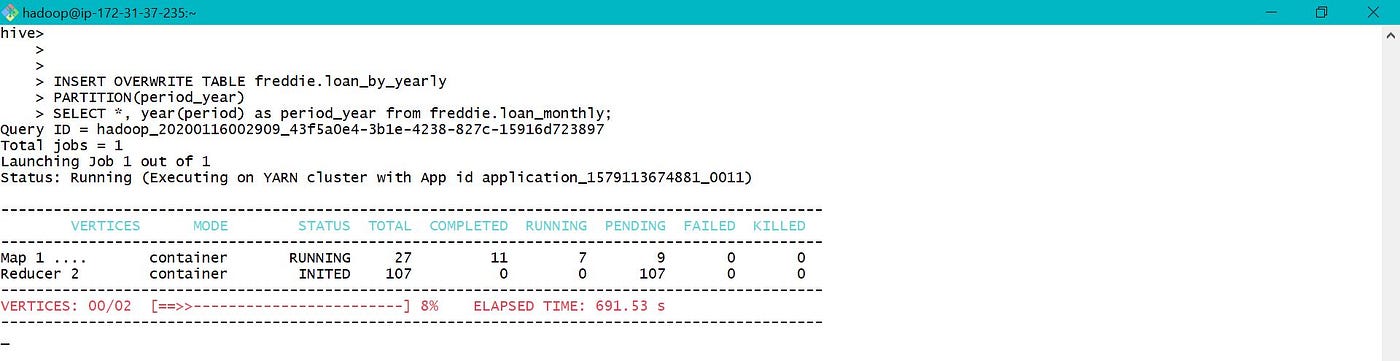Screen dimensions: 1400x361
Task: Click the MODE column header
Action: pyautogui.click(x=210, y=226)
